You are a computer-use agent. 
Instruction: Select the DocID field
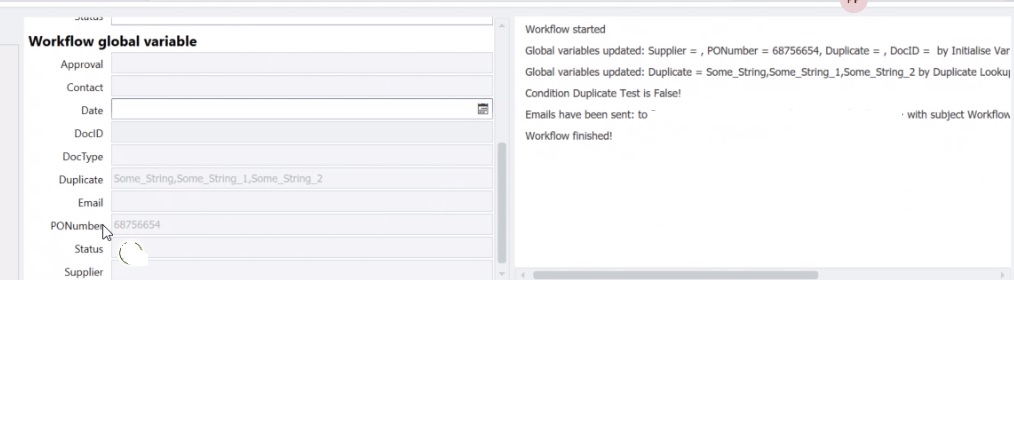click(301, 133)
